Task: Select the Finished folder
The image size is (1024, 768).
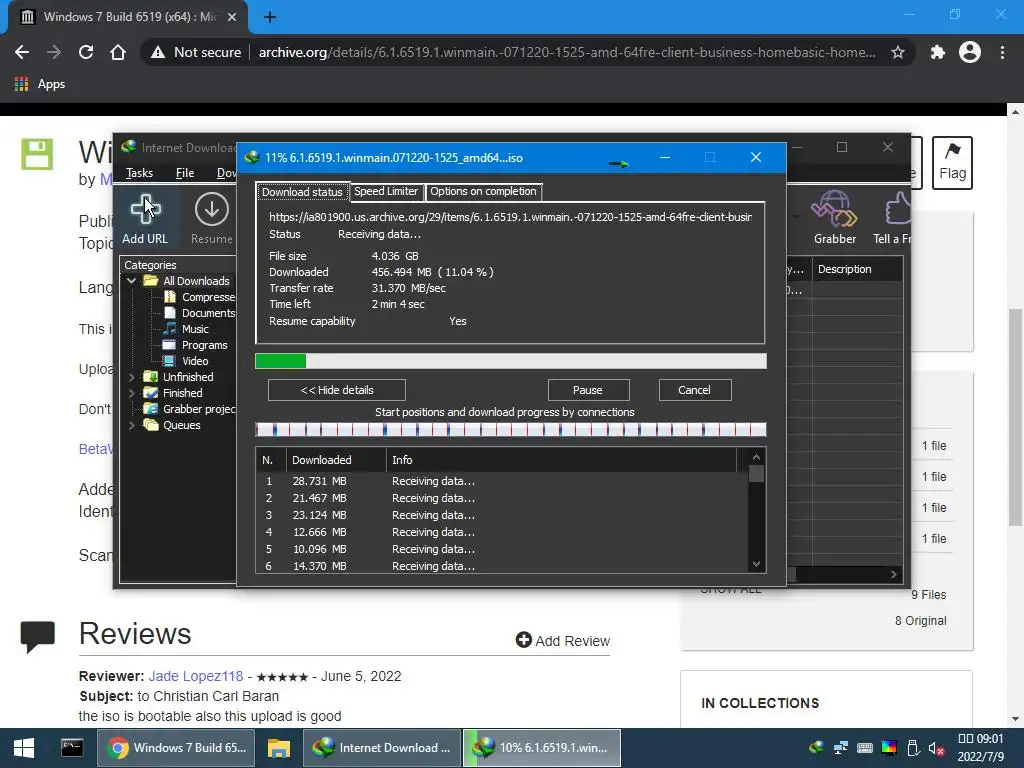Action: (182, 393)
